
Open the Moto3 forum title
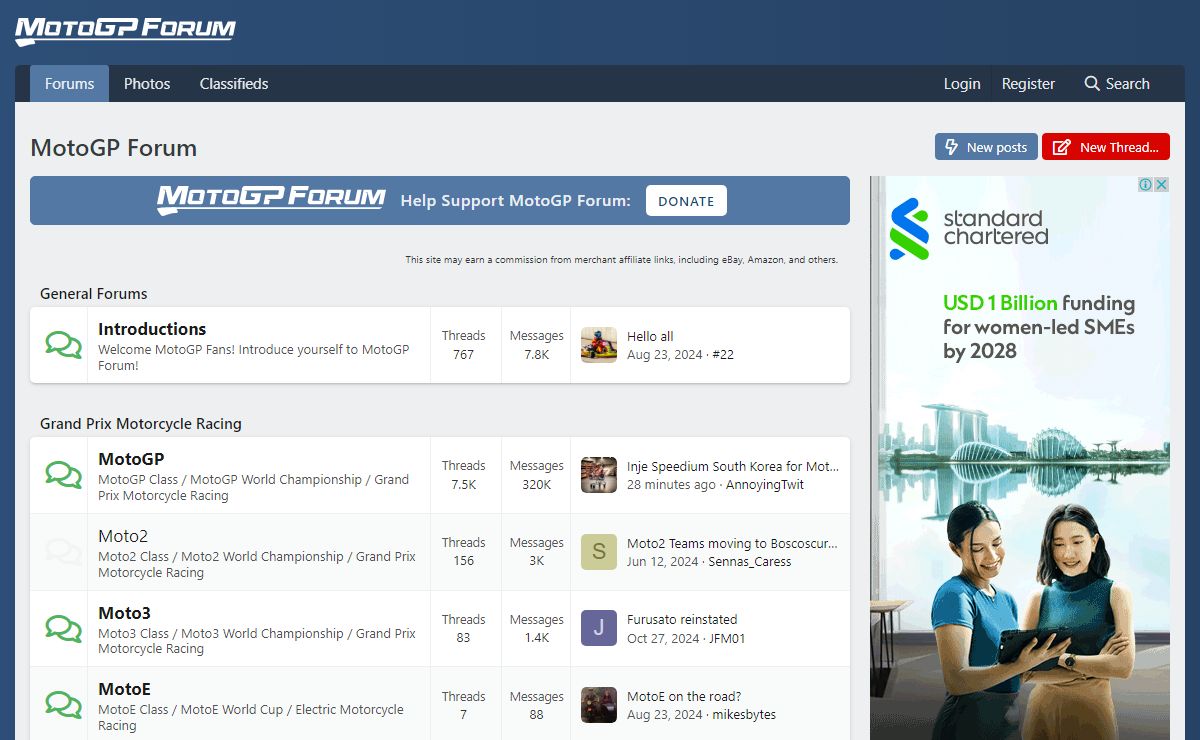click(124, 613)
